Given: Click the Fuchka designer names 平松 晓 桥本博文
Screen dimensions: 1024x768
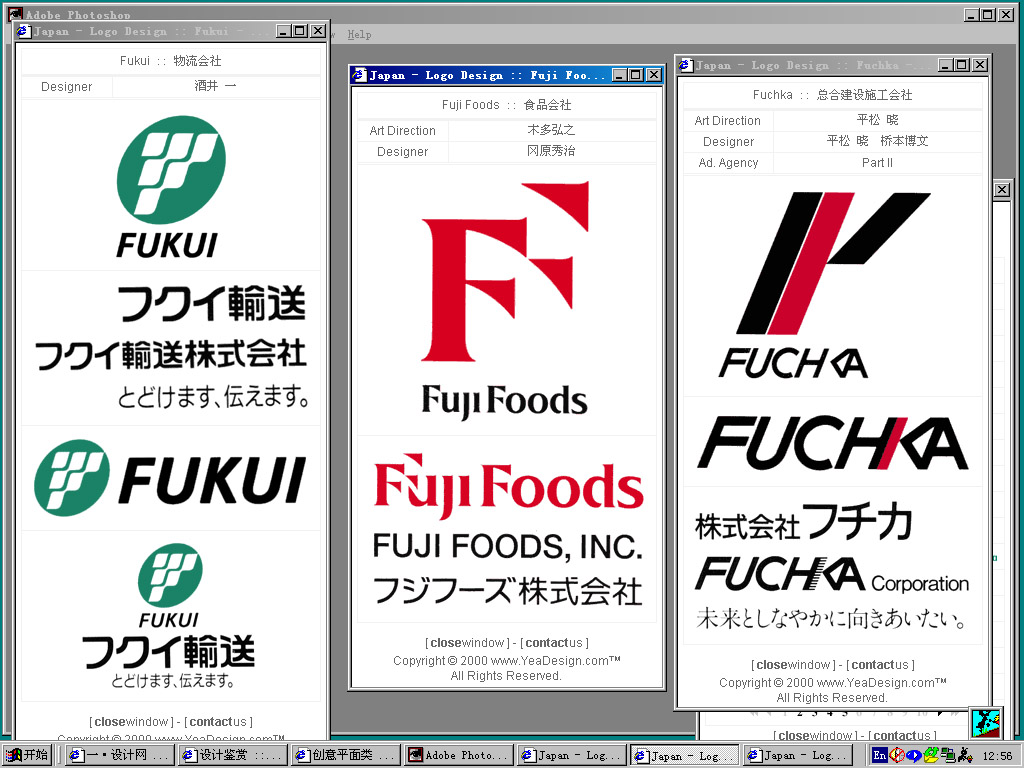Looking at the screenshot, I should click(877, 140).
